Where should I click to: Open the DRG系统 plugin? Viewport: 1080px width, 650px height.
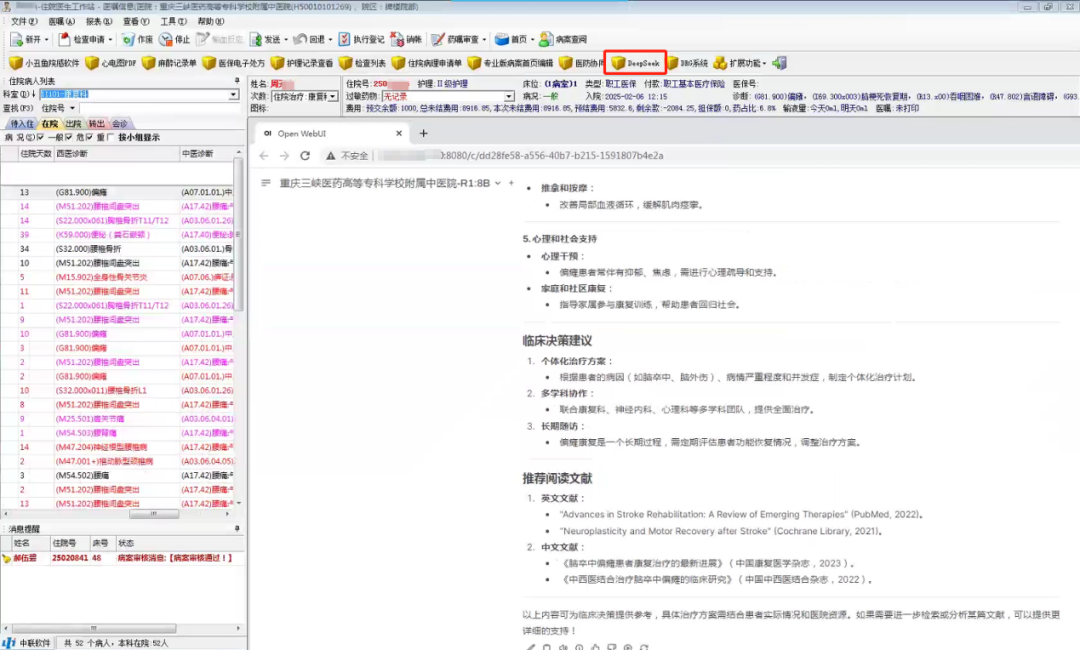tap(687, 63)
